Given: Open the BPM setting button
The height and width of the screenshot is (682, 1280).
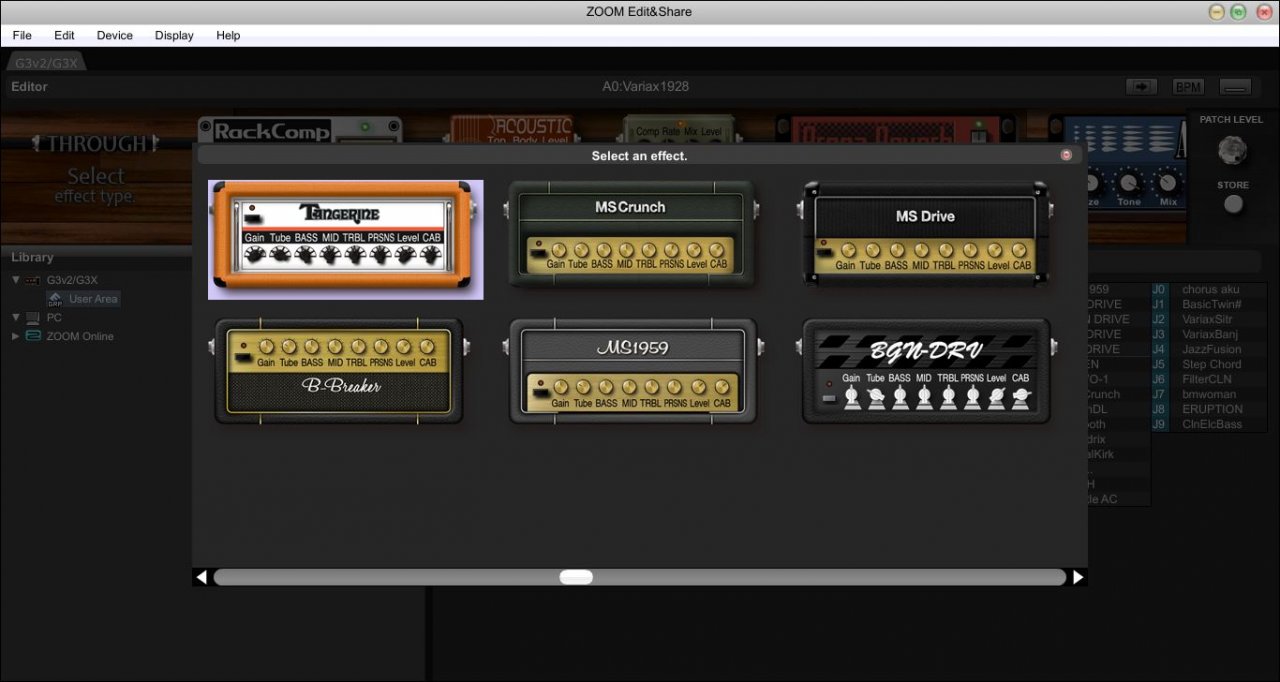Looking at the screenshot, I should (x=1188, y=87).
